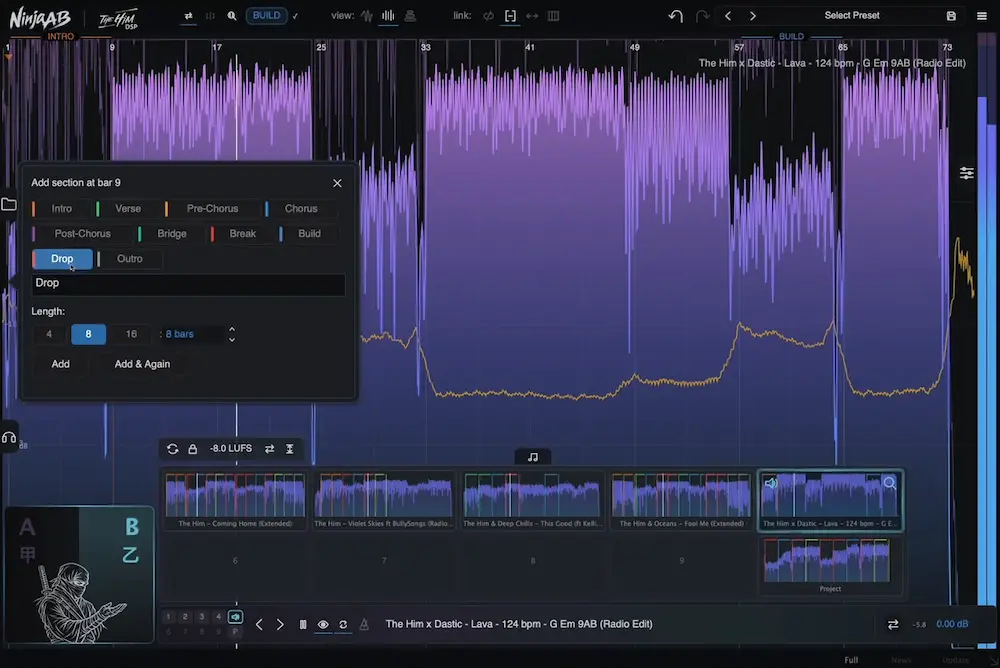Select the Coming Home (Extended) reference thumbnail

point(235,501)
